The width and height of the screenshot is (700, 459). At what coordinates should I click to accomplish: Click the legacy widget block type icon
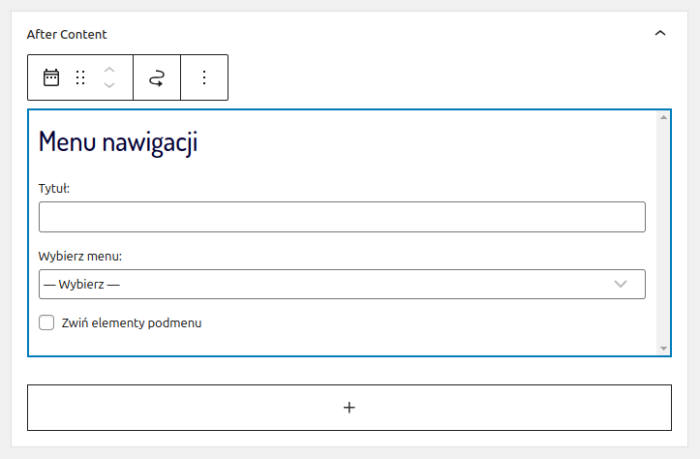coord(51,78)
